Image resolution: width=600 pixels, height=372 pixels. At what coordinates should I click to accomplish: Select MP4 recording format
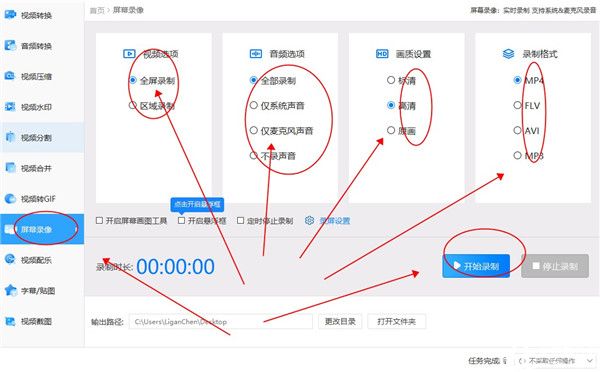[x=528, y=80]
